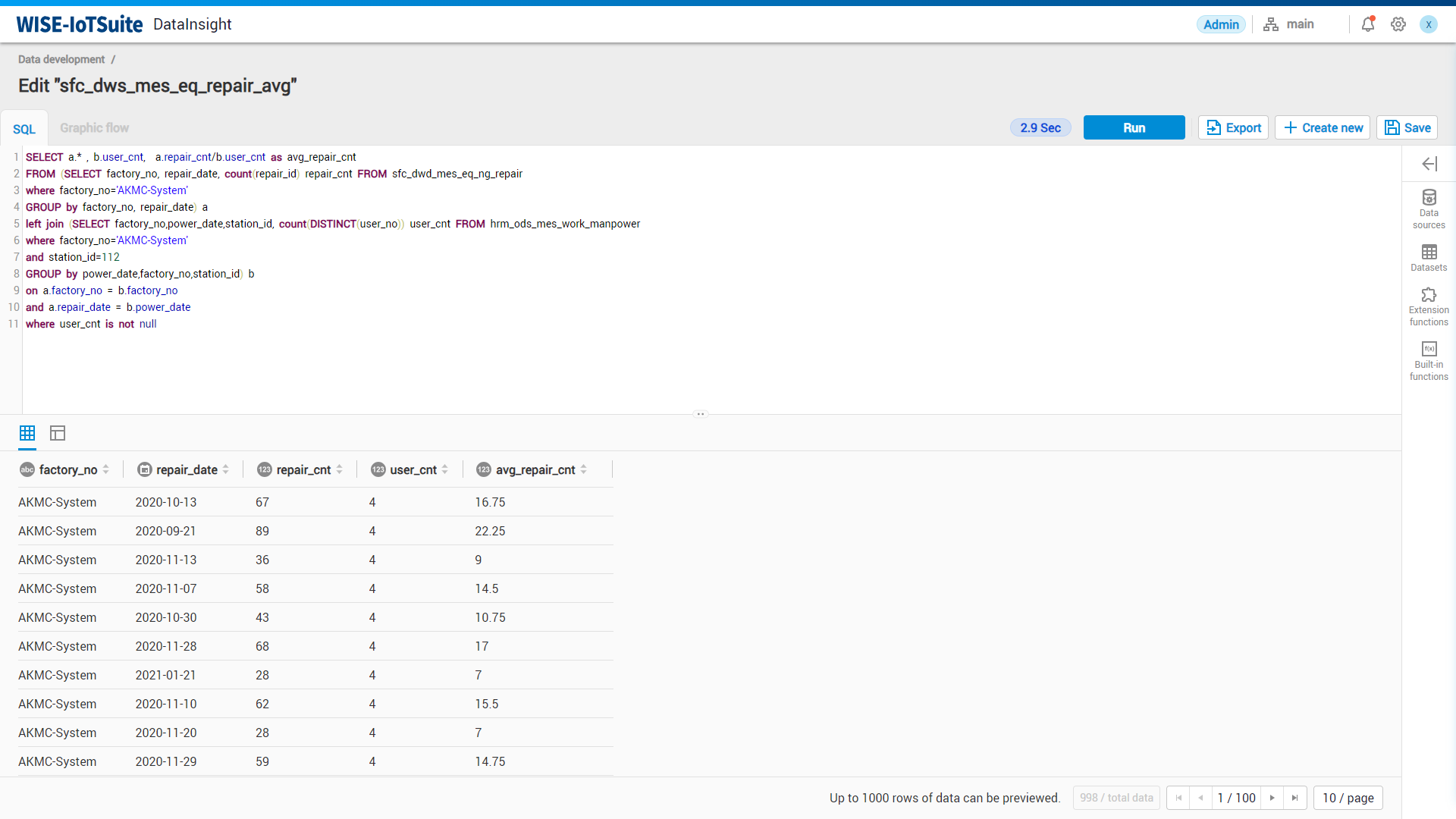
Task: Switch to the Graphic flow tab
Action: [94, 128]
